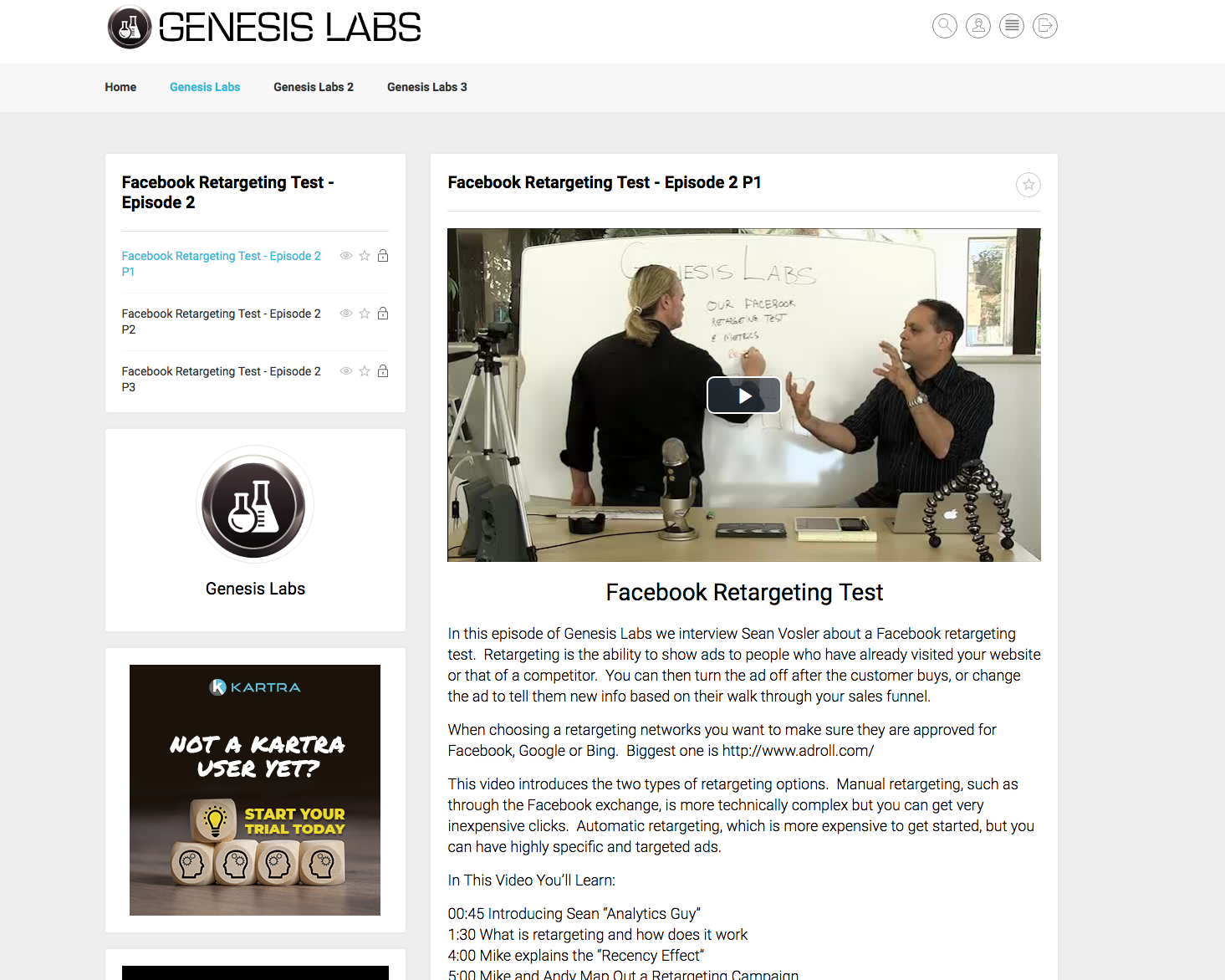Open the list menu icon in header
This screenshot has height=980, width=1225.
[1012, 26]
